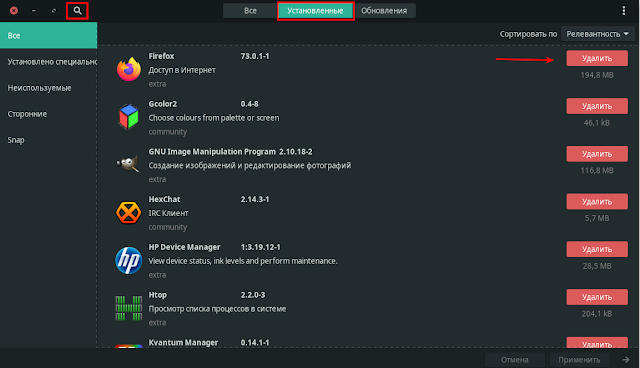
Task: Click GIMP version 2.10.18-2
Action: [x=296, y=152]
